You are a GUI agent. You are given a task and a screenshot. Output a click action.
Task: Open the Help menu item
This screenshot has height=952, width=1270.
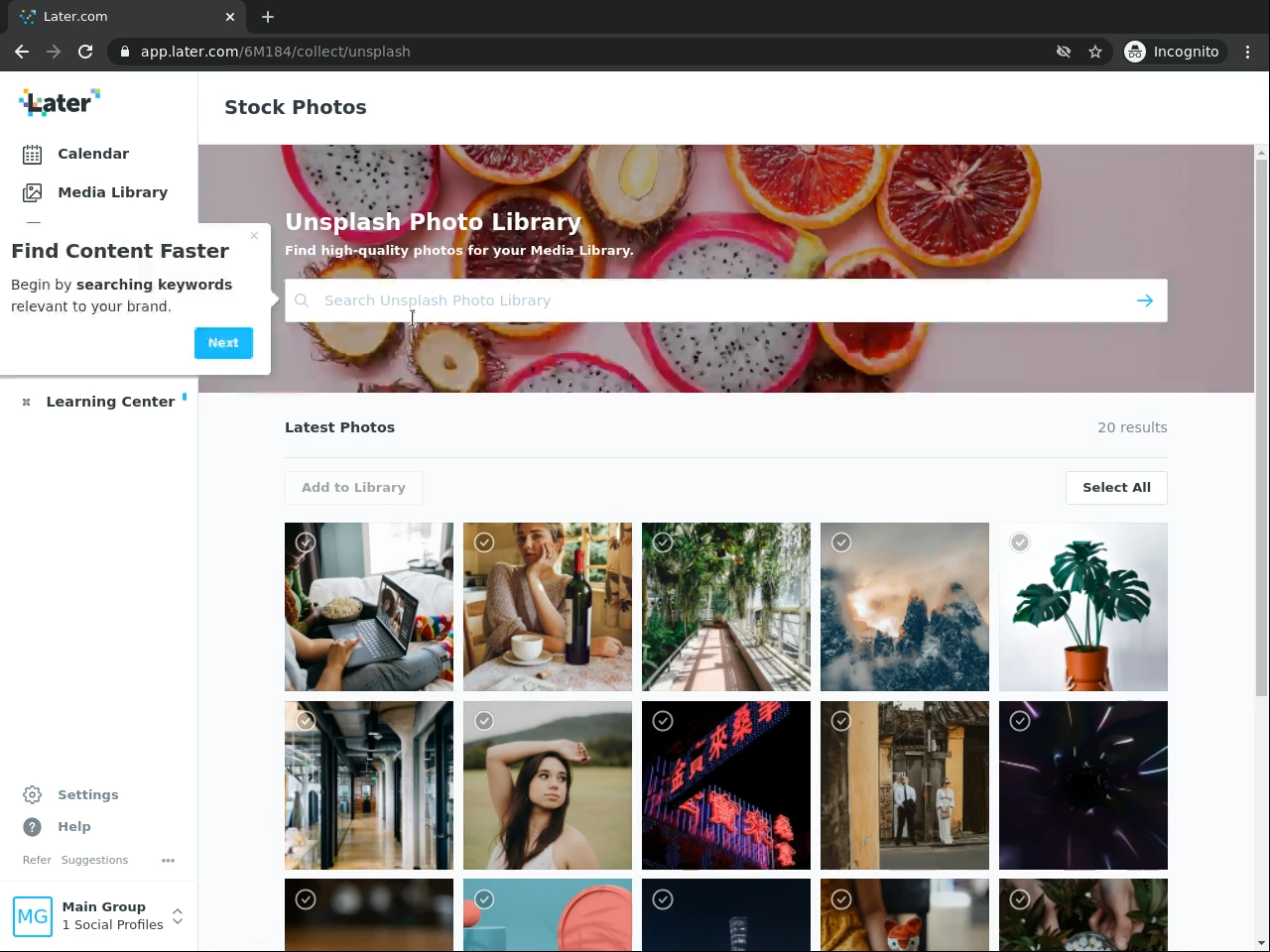tap(74, 827)
